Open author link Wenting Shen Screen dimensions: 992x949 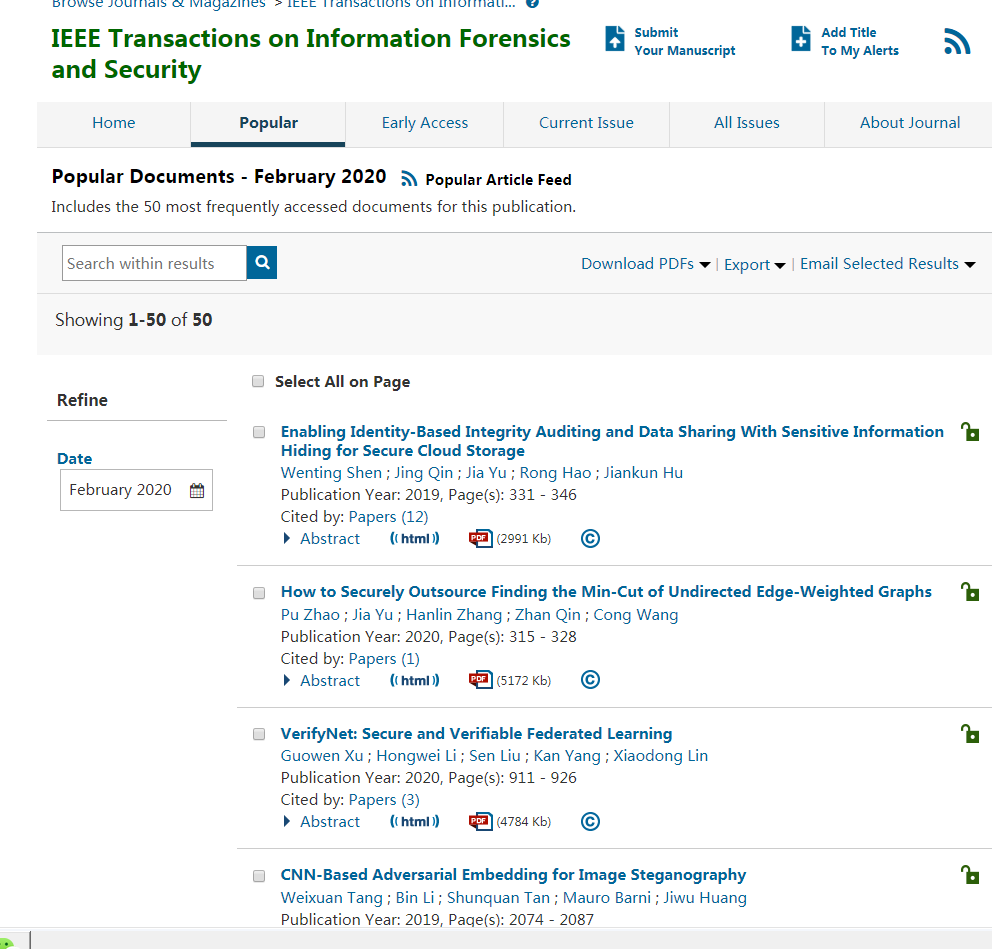[331, 473]
